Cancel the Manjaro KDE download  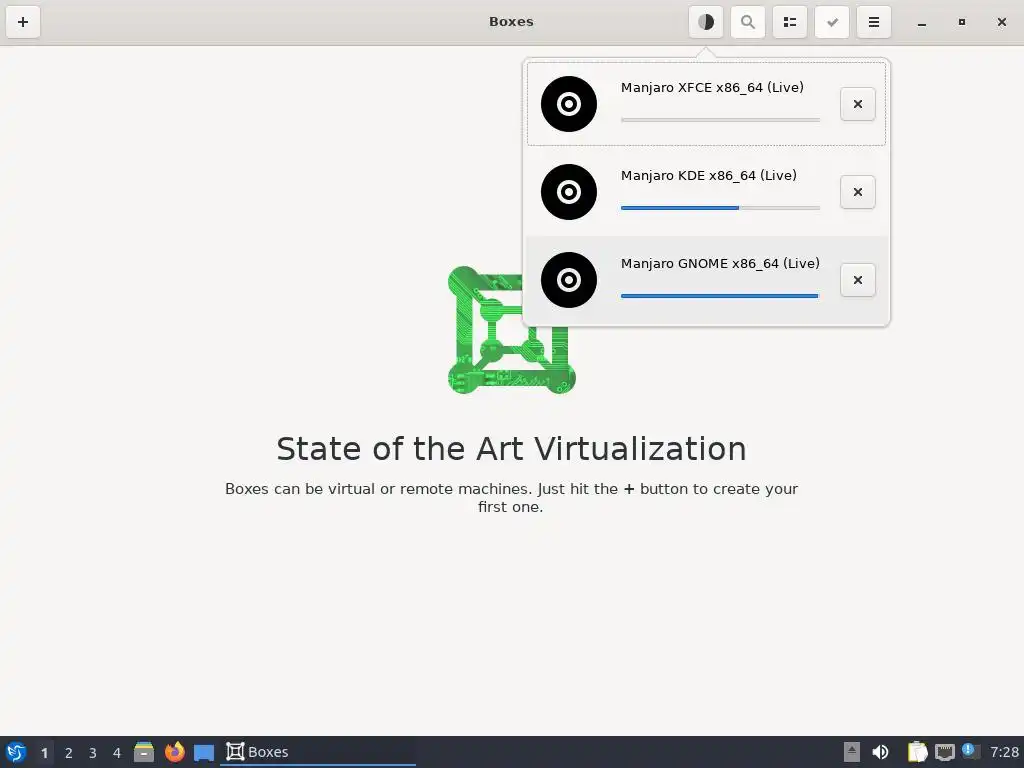[x=857, y=192]
